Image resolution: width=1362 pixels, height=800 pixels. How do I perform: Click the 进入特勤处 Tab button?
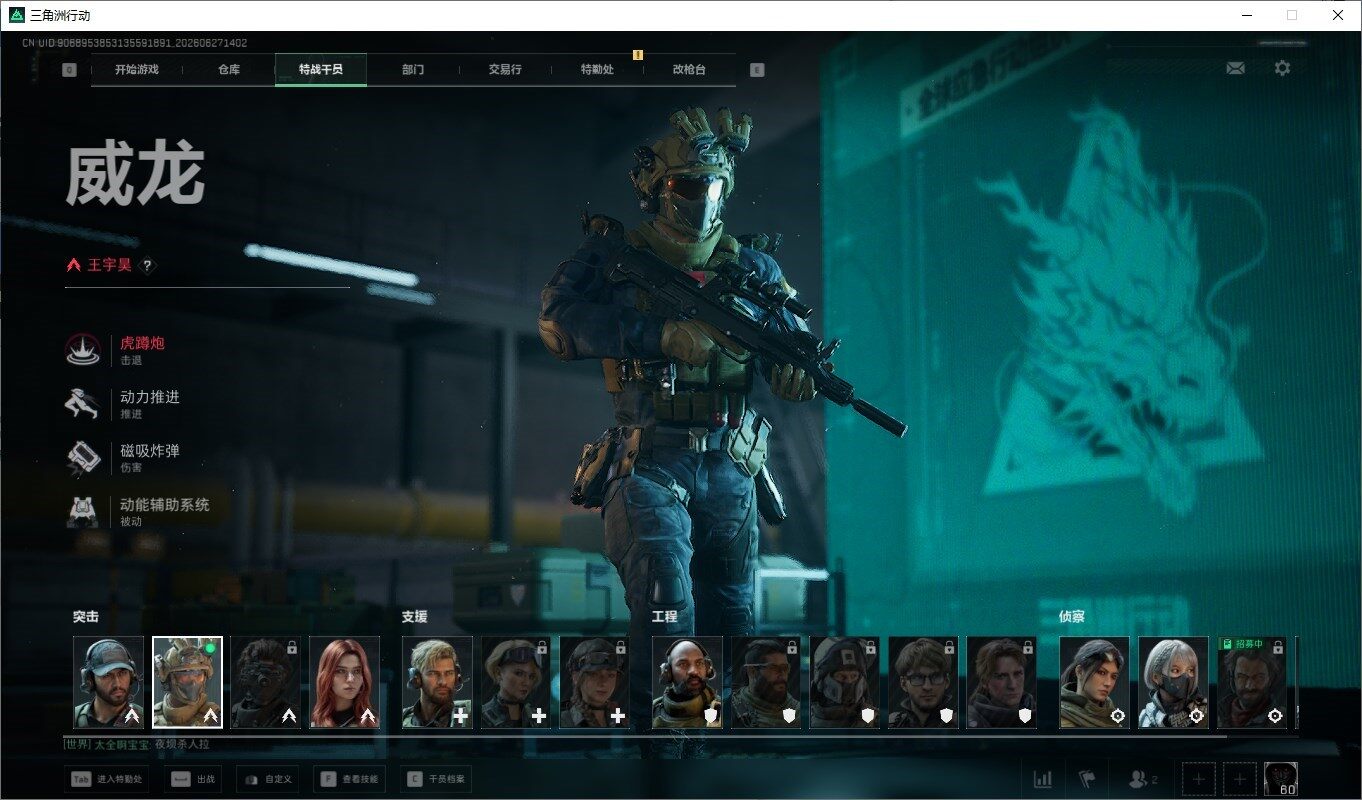106,779
